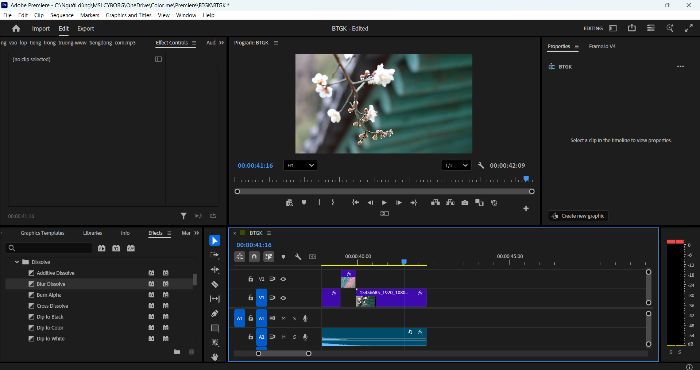Toggle A1 source patching button

coord(240,318)
